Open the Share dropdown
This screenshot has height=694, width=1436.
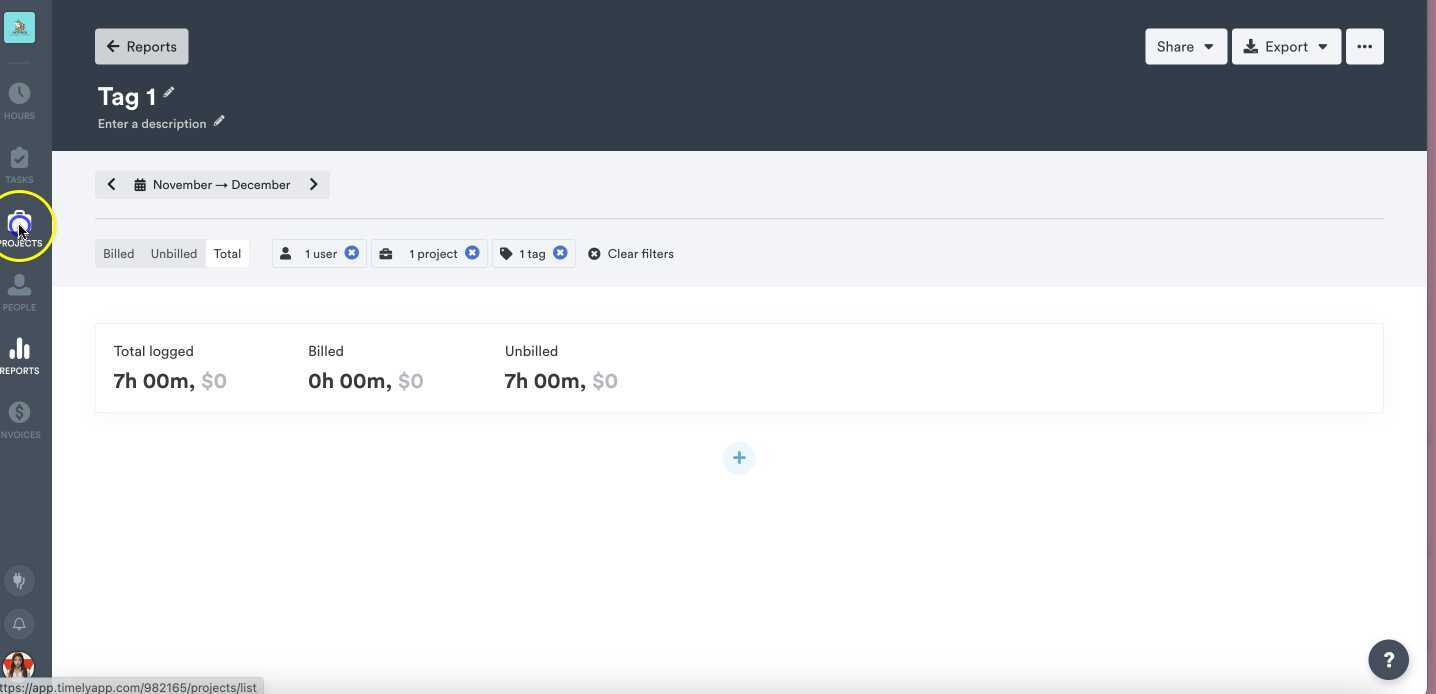(x=1185, y=46)
